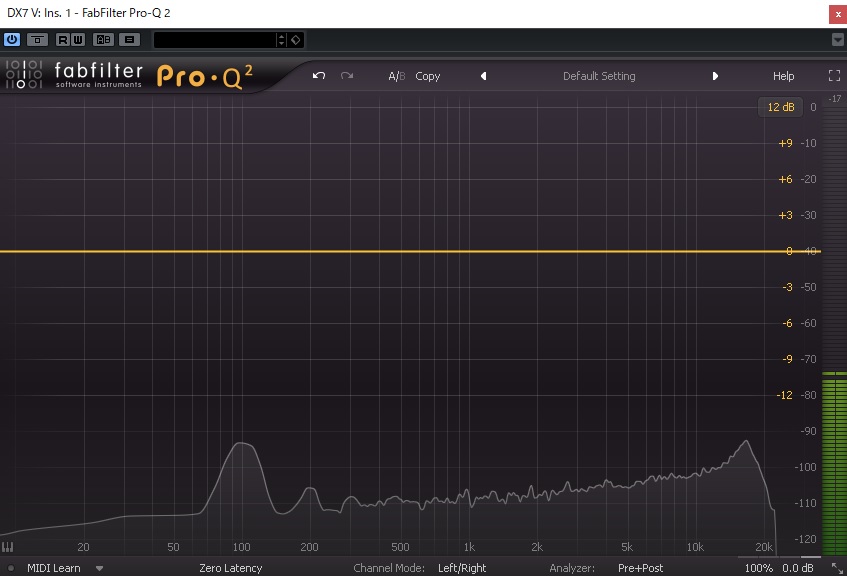Open the host preset name field
Image resolution: width=847 pixels, height=576 pixels.
[214, 39]
